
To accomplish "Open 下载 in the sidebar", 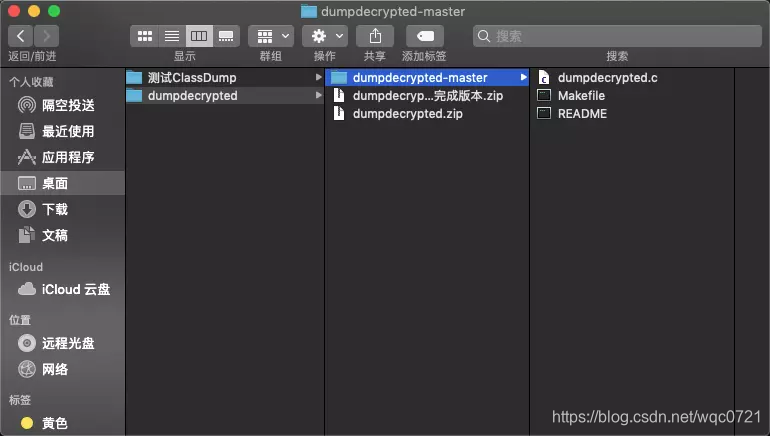I will pyautogui.click(x=63, y=209).
